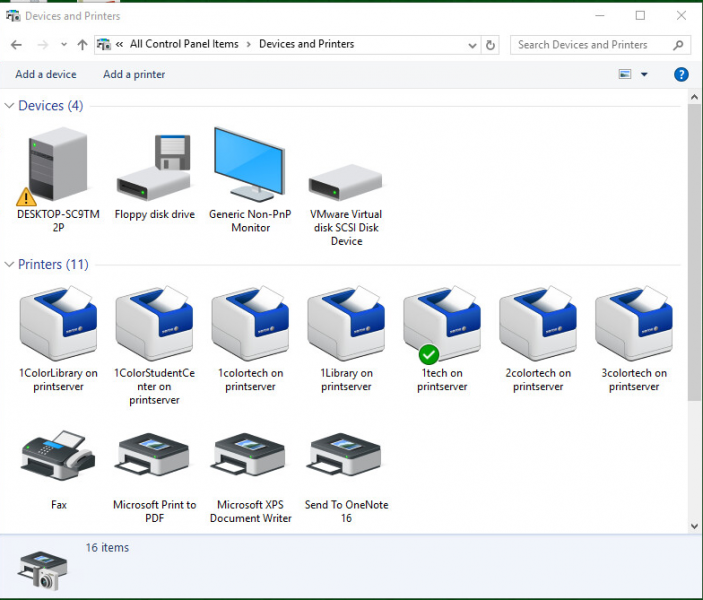Select the Fax device icon

pos(58,455)
